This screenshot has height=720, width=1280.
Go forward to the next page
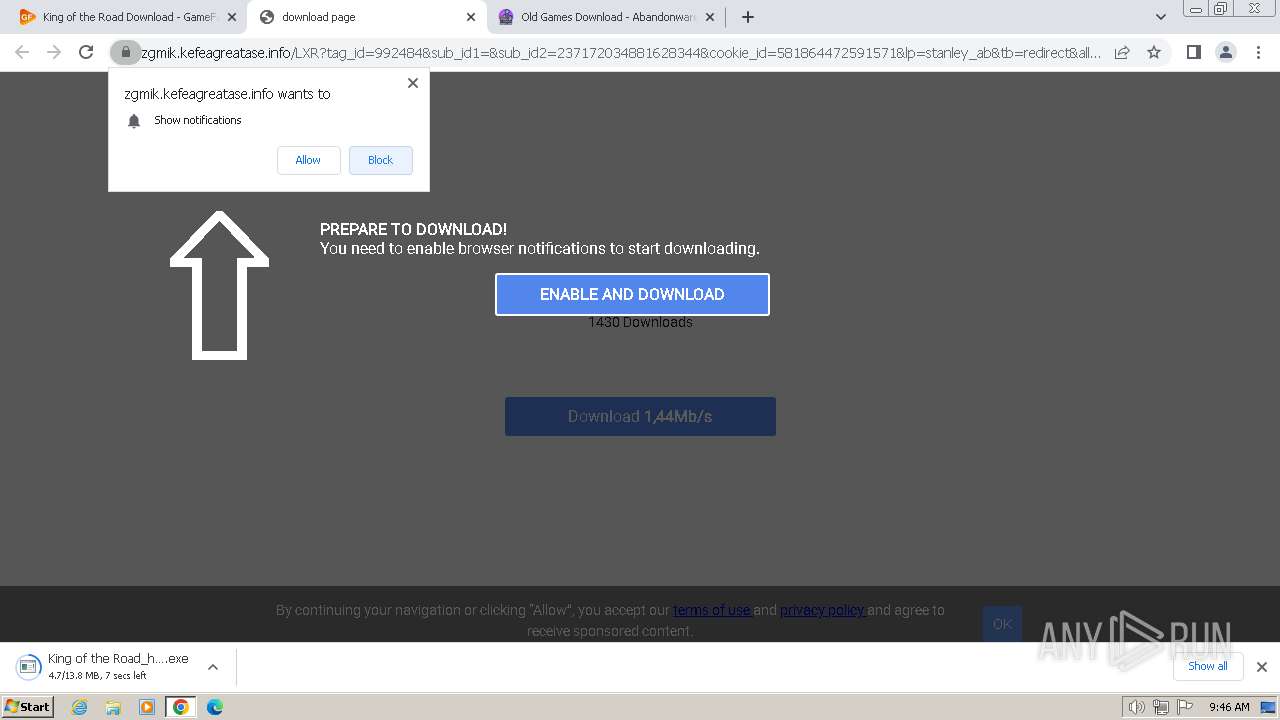(54, 52)
